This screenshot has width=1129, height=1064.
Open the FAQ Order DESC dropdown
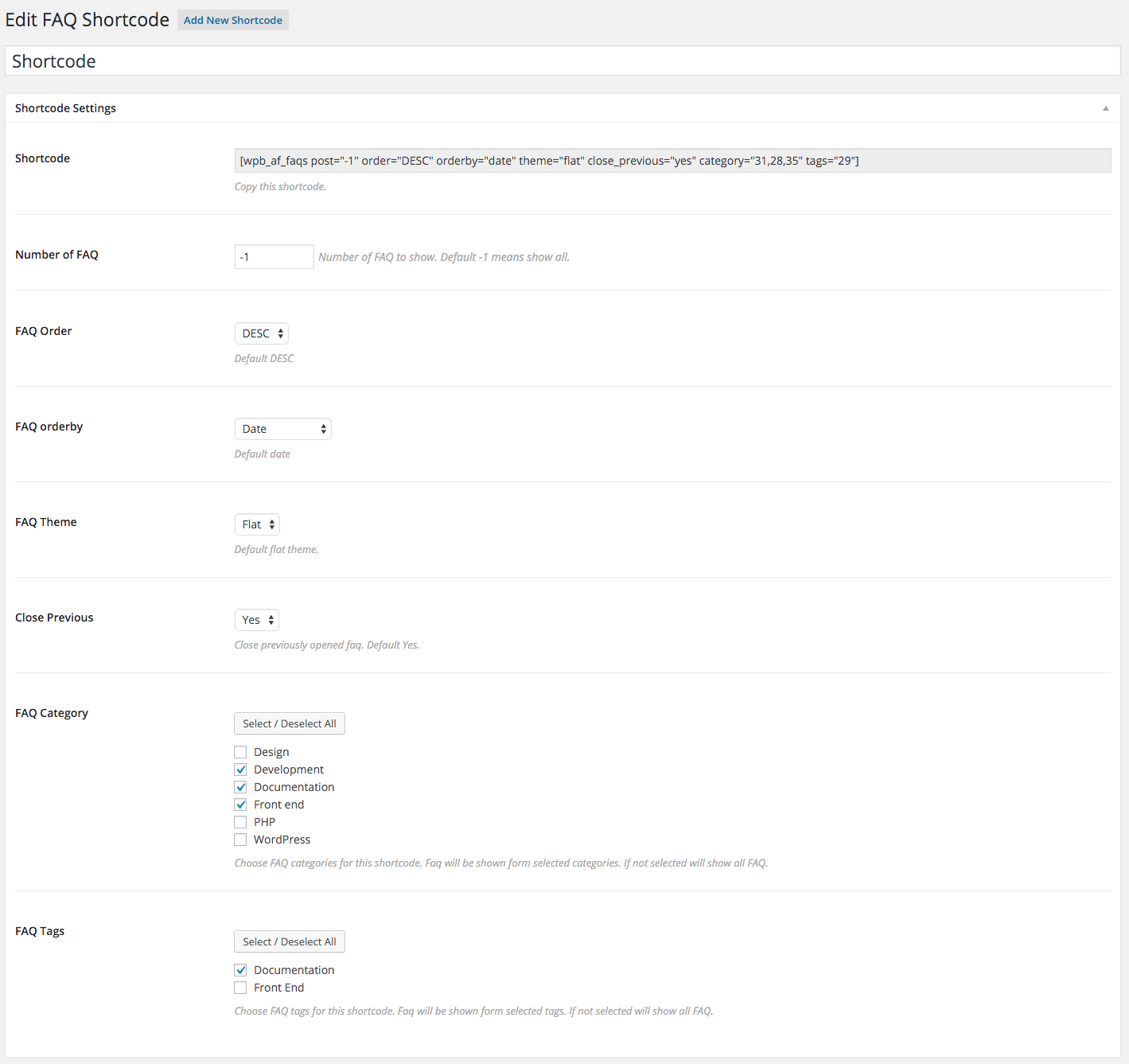point(261,333)
